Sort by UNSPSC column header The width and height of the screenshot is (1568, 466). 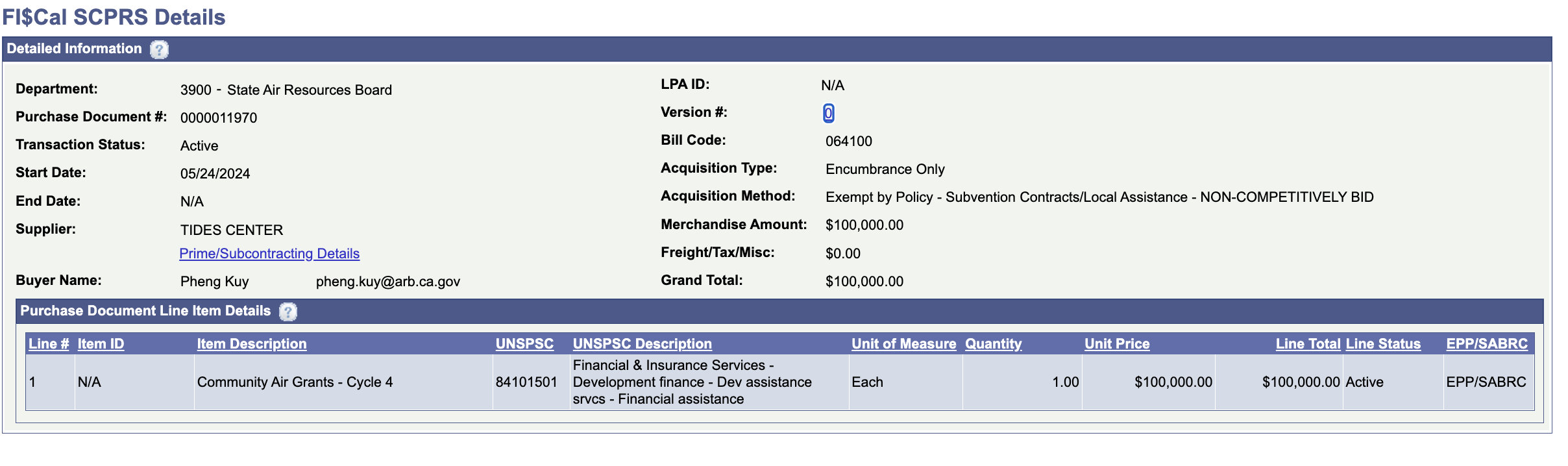(x=524, y=344)
